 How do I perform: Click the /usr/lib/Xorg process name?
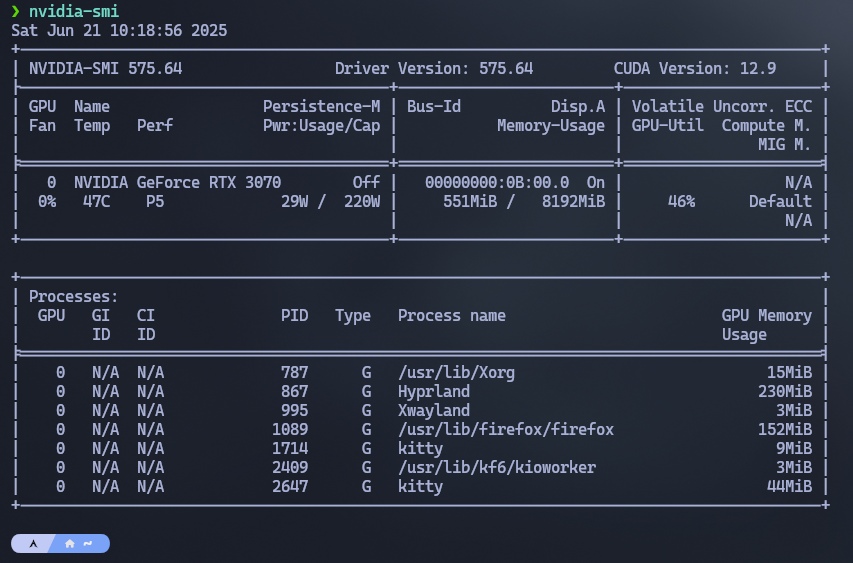[x=456, y=373]
